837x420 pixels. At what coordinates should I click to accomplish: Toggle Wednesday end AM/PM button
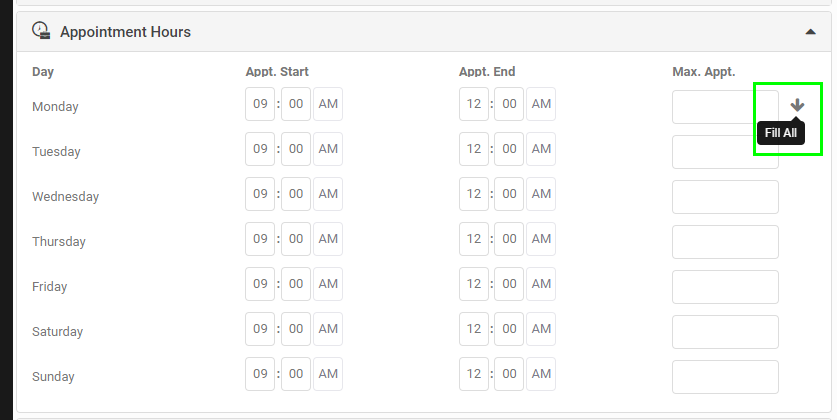coord(541,194)
